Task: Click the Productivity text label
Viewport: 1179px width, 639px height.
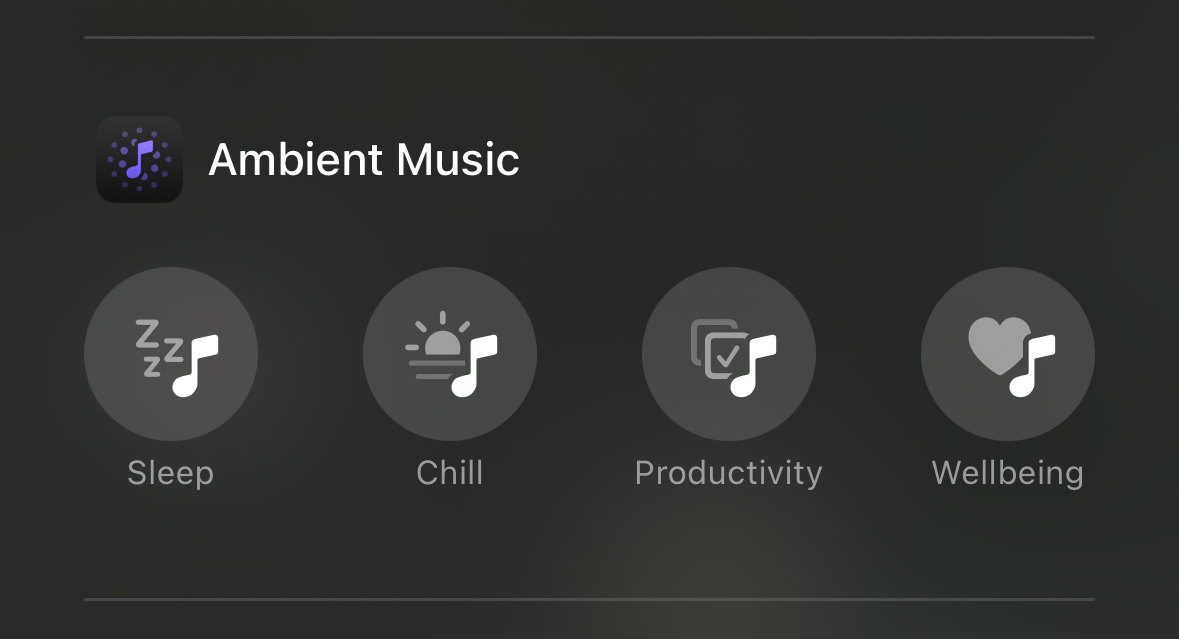Action: coord(729,474)
